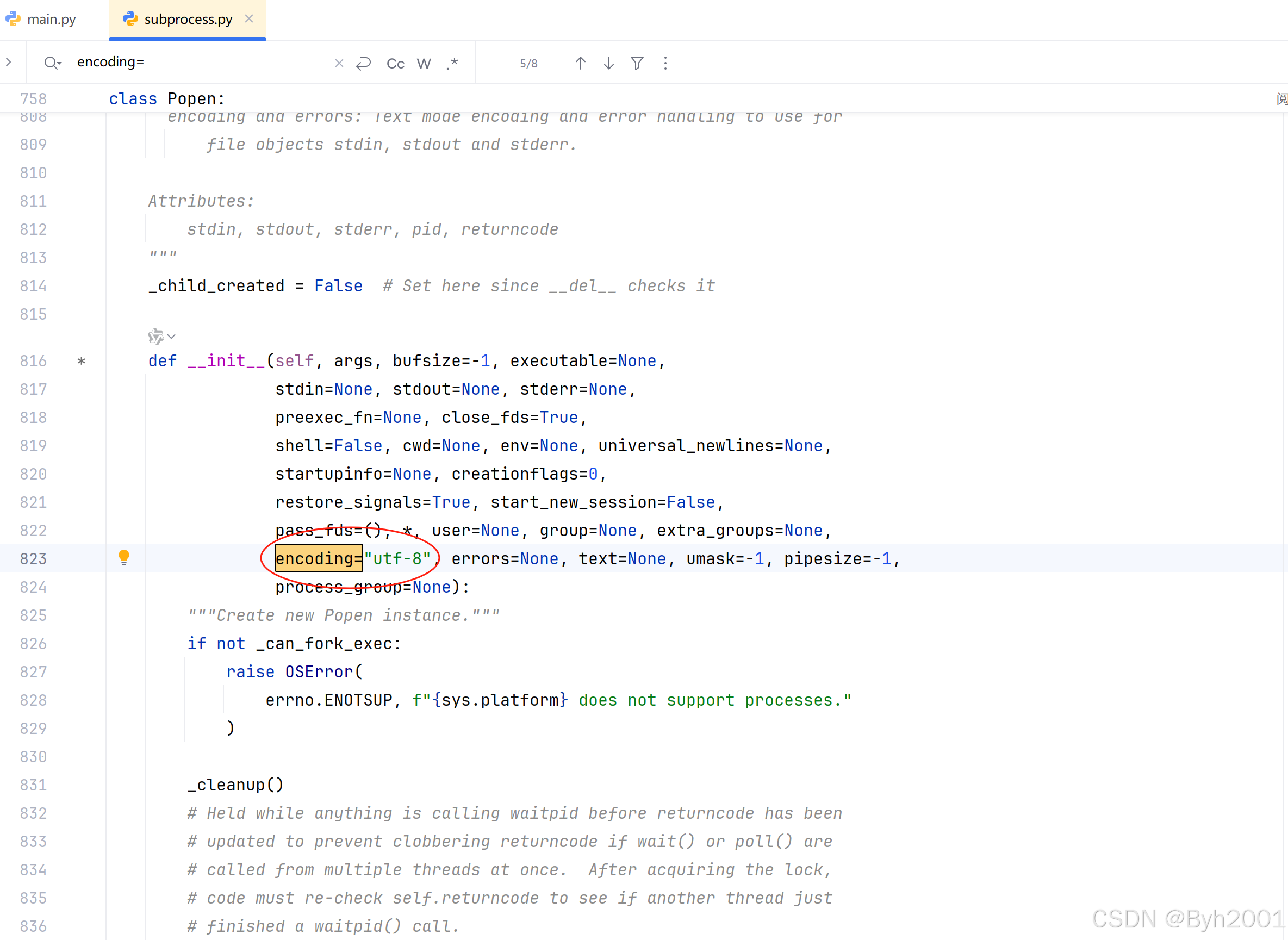The width and height of the screenshot is (1288, 940).
Task: Expand search to show replace via left chevron
Action: (x=9, y=63)
